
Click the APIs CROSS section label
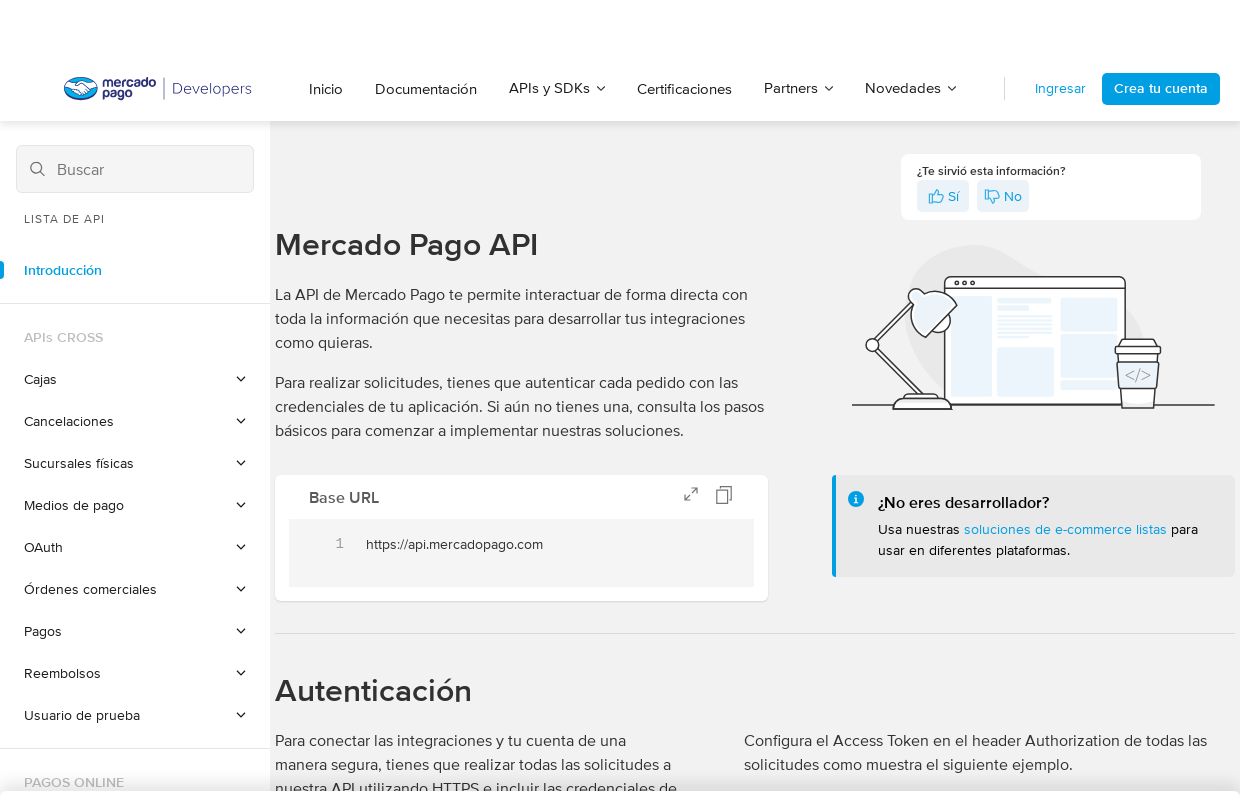pyautogui.click(x=64, y=338)
